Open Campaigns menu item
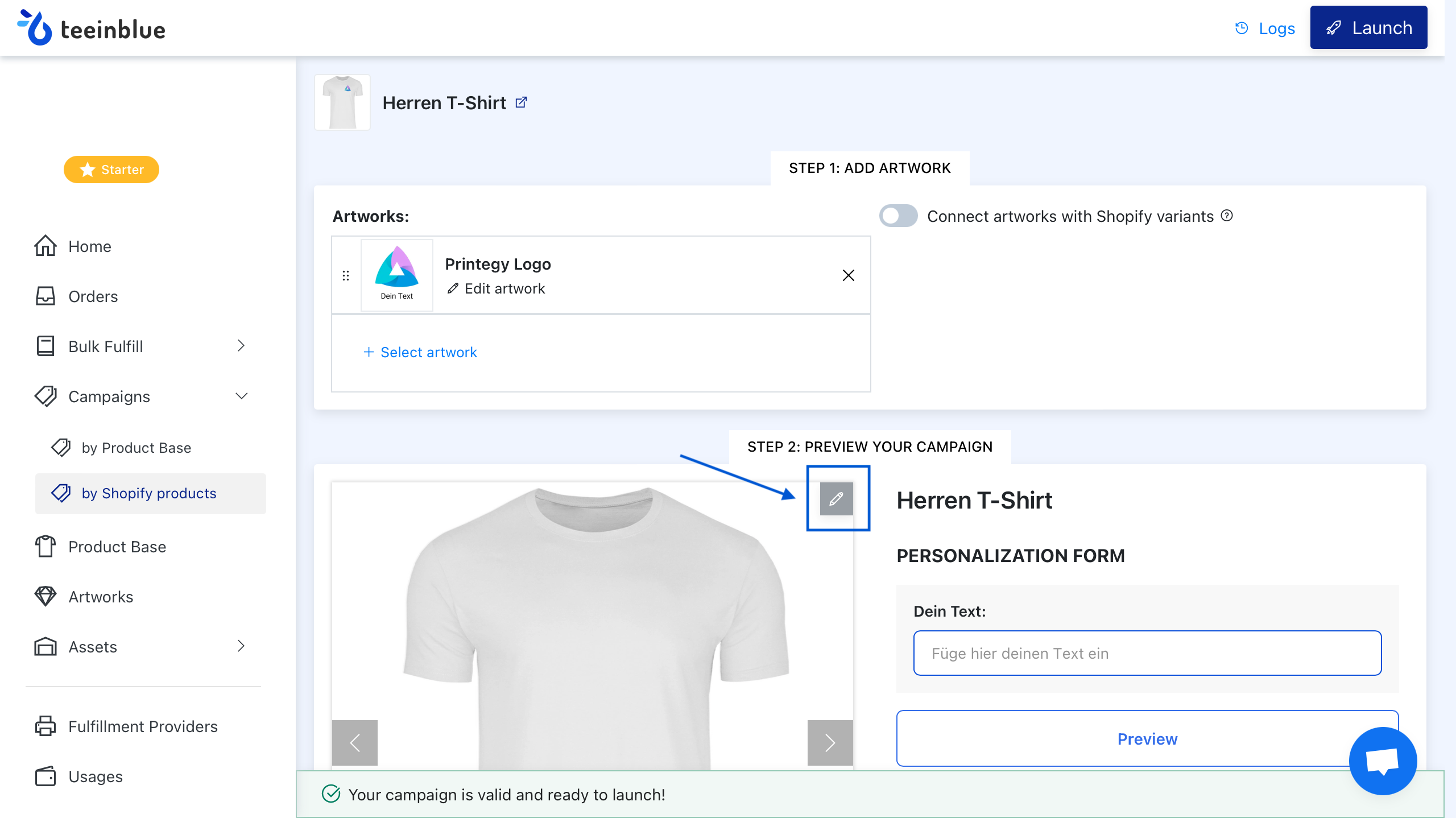Image resolution: width=1456 pixels, height=818 pixels. (109, 396)
